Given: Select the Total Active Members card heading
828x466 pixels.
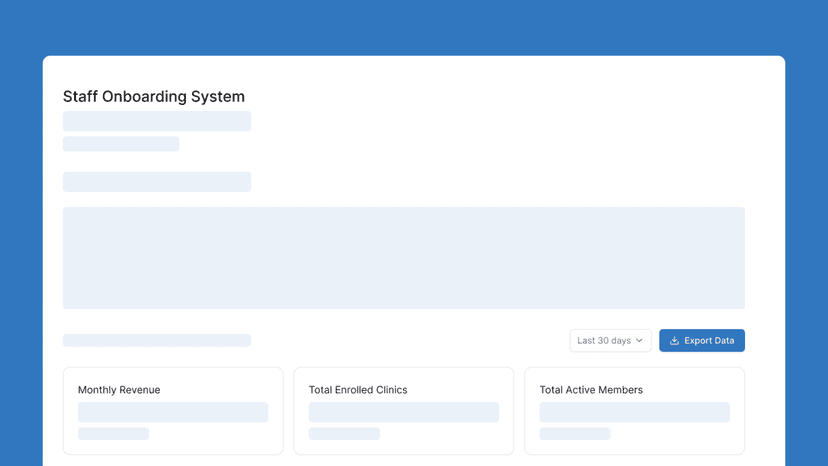Looking at the screenshot, I should (591, 390).
